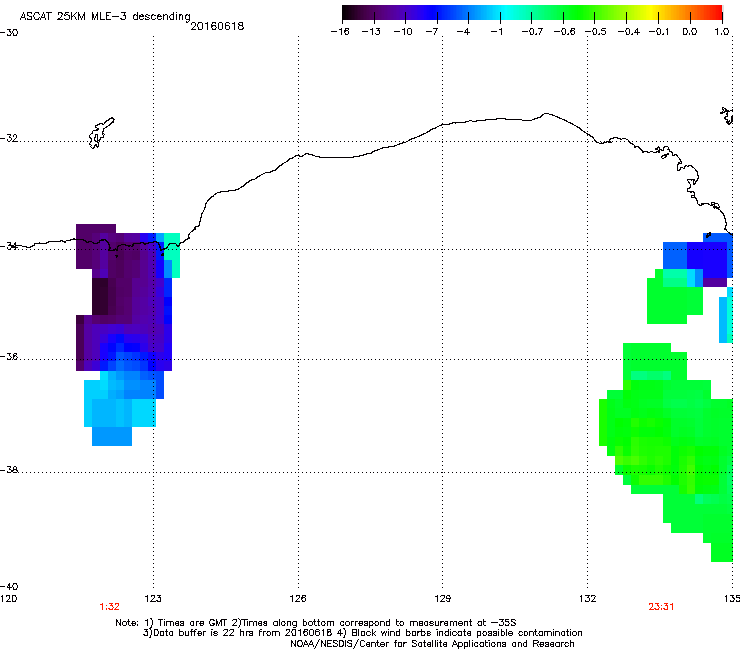Click the NOAA/NESDIS credit line
The width and height of the screenshot is (740, 650).
click(x=432, y=643)
